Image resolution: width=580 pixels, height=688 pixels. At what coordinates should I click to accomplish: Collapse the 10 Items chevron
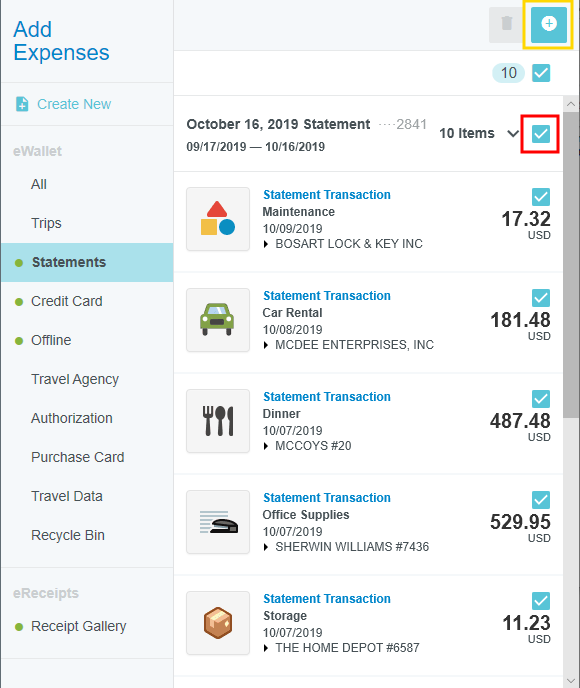tap(512, 133)
